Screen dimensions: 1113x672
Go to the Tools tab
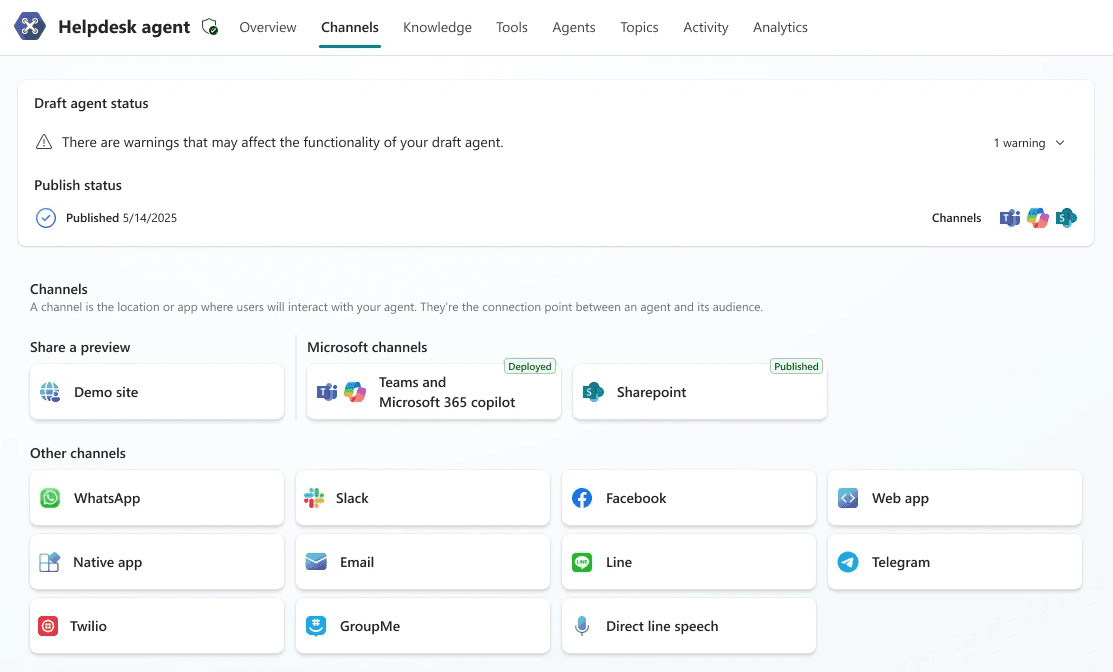coord(512,27)
